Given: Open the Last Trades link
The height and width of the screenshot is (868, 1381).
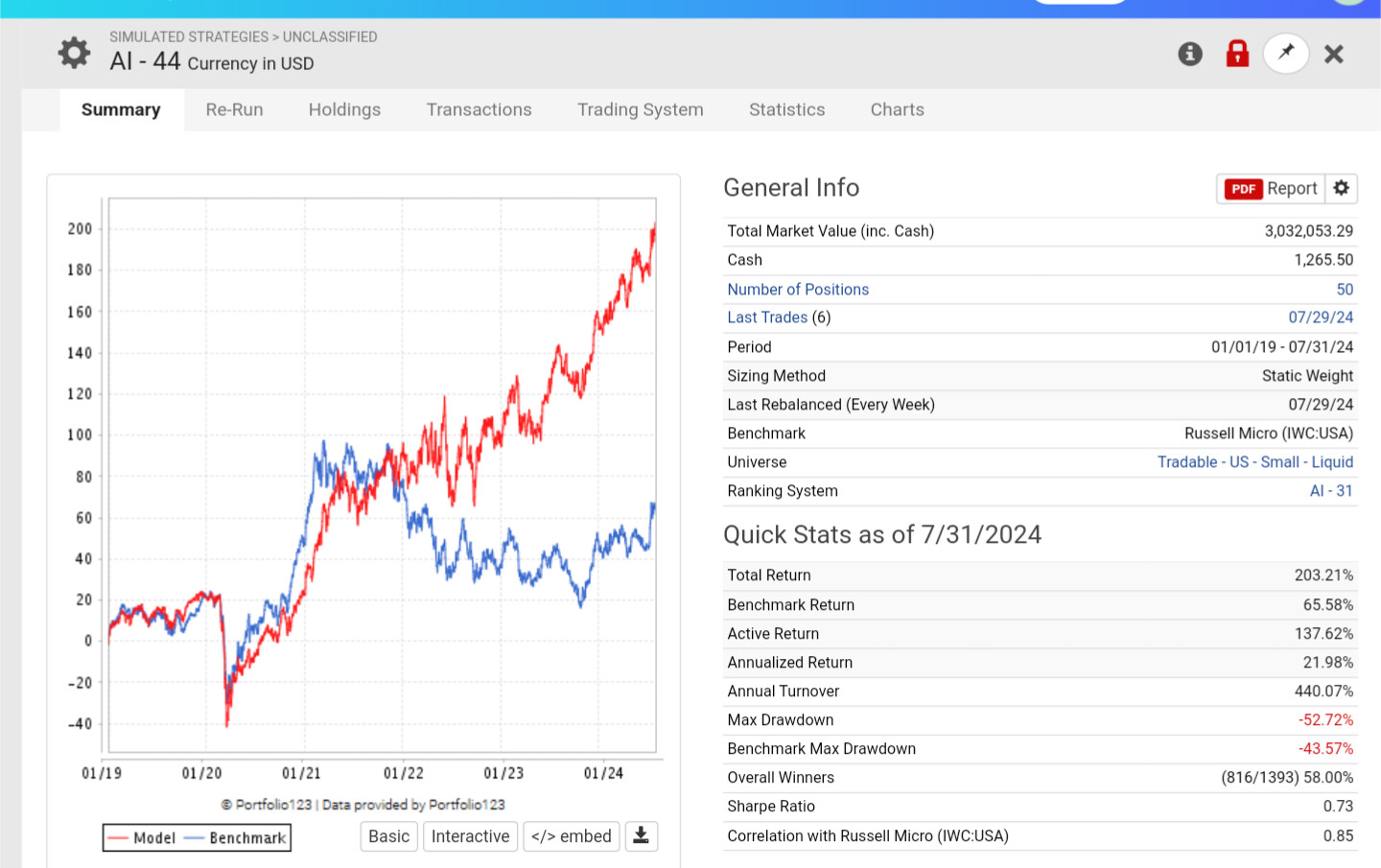Looking at the screenshot, I should pyautogui.click(x=767, y=317).
